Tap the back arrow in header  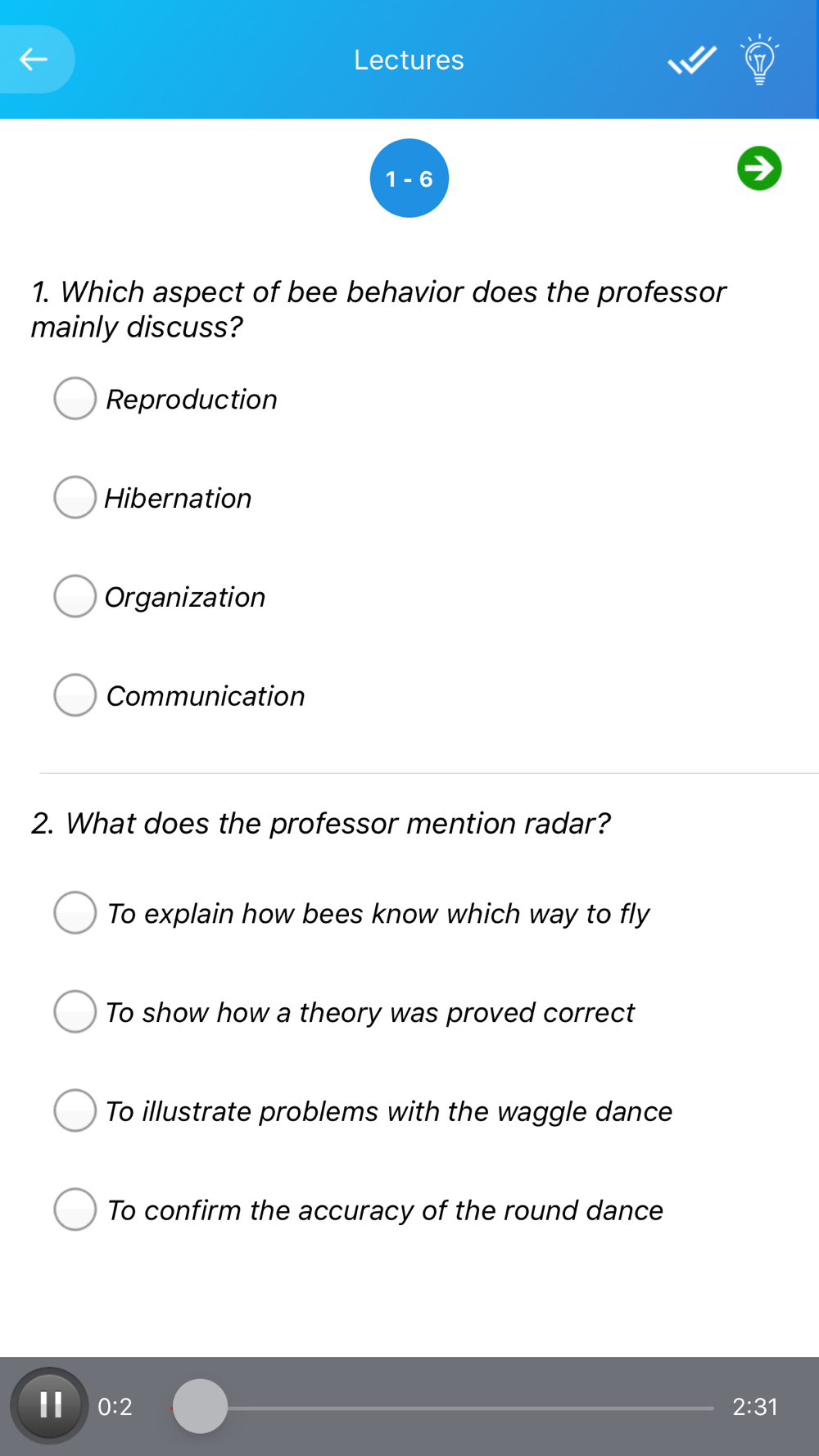(x=34, y=59)
